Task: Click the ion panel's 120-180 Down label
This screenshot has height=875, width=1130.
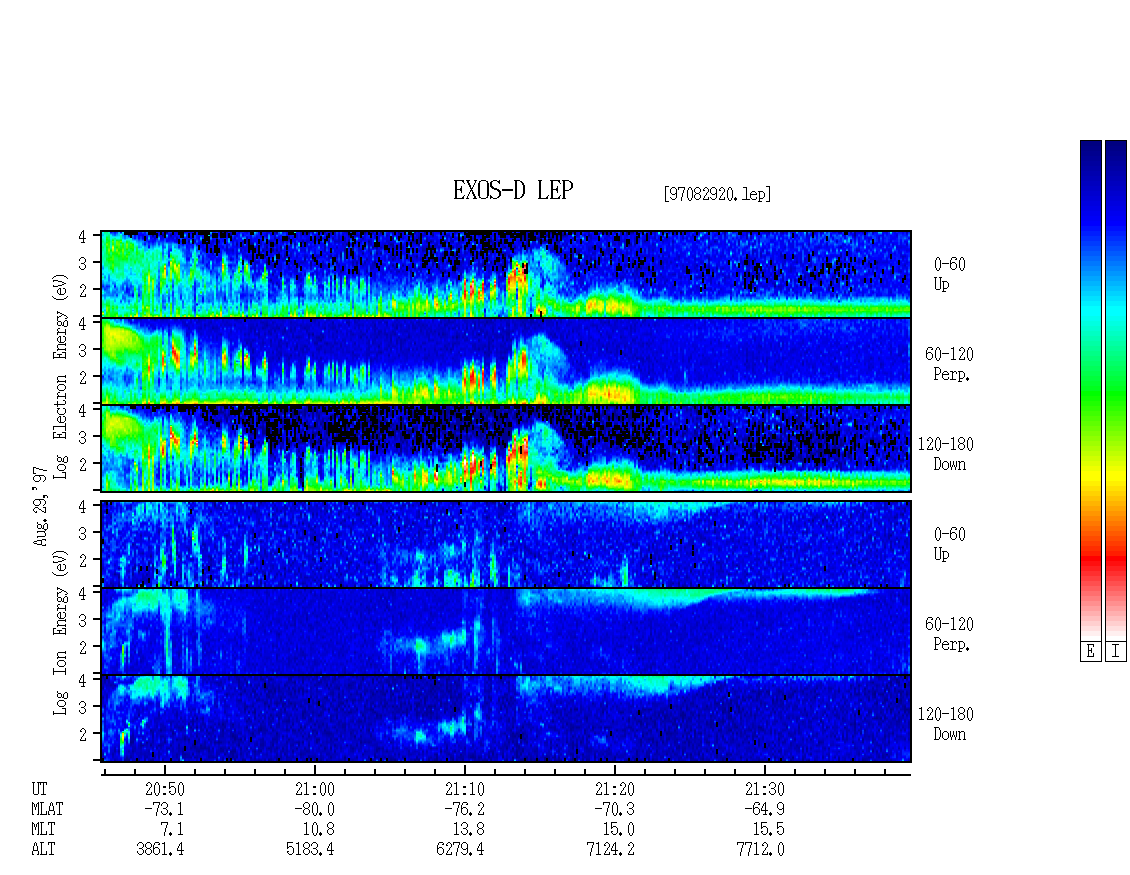Action: [x=946, y=724]
